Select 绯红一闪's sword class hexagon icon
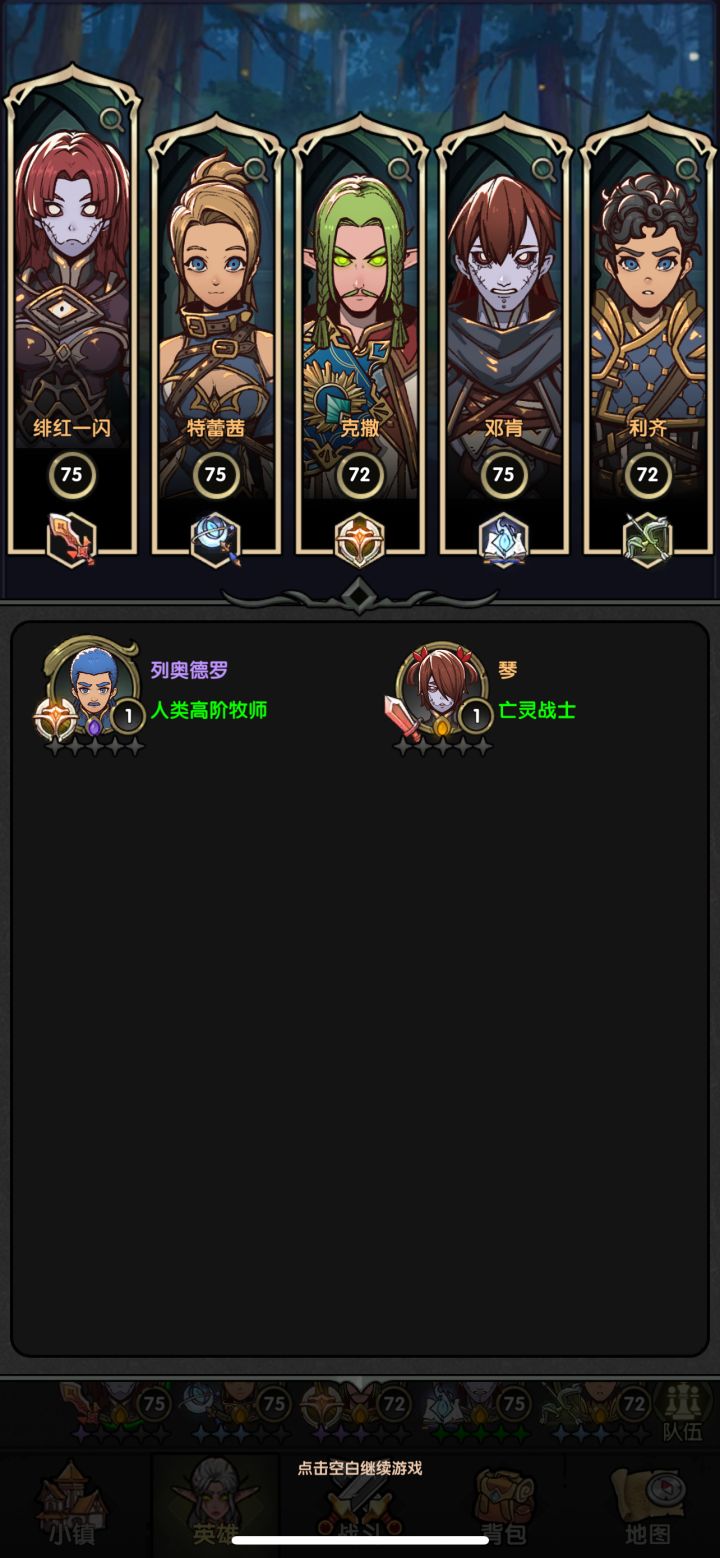Screen dimensions: 720x1558 (x=72, y=540)
